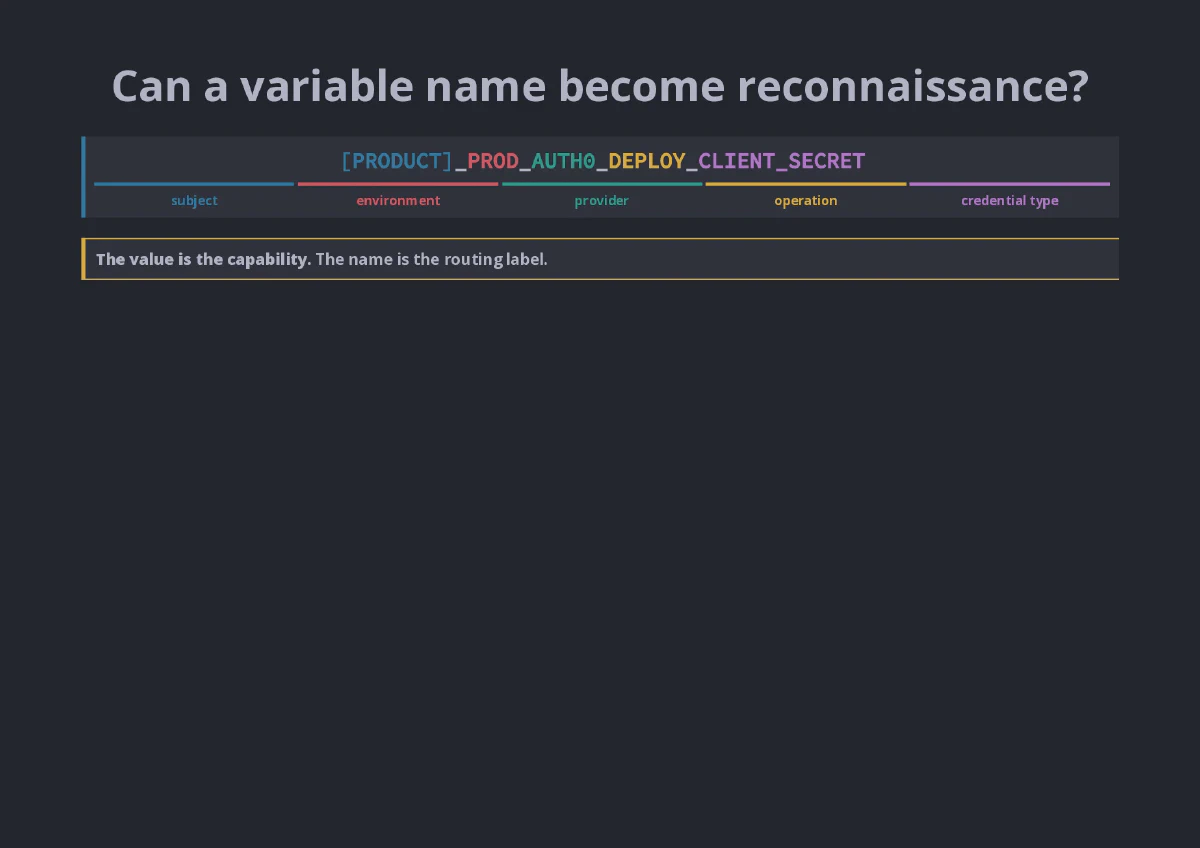The height and width of the screenshot is (848, 1200).
Task: Click the purple underline above credential type
Action: tap(1010, 184)
